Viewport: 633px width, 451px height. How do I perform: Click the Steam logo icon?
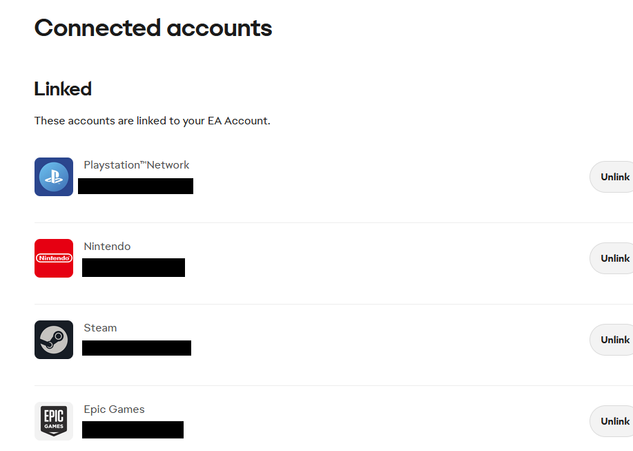coord(54,340)
